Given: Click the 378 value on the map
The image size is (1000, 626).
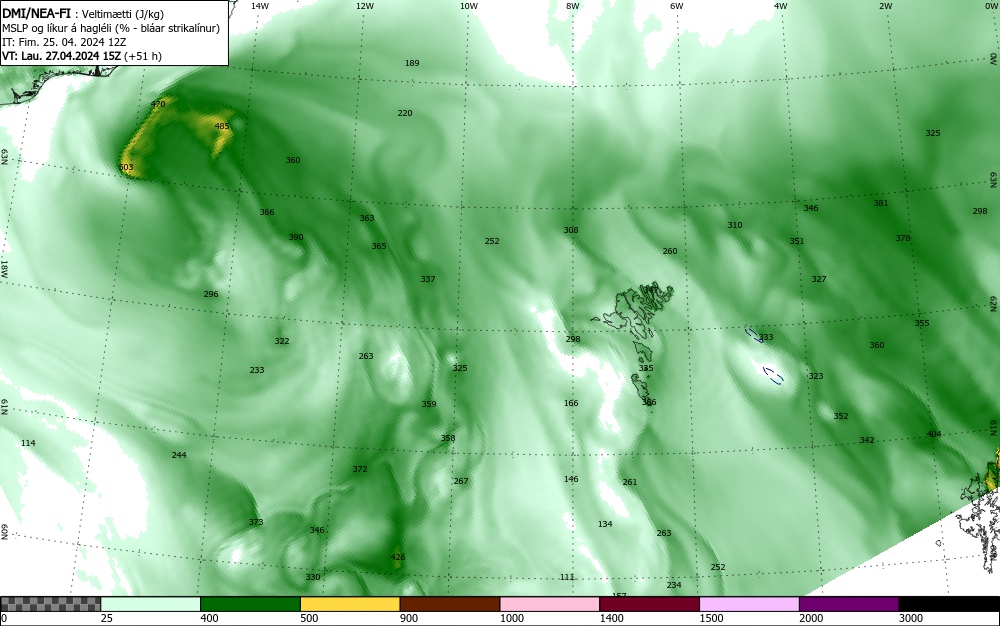Looking at the screenshot, I should point(903,238).
